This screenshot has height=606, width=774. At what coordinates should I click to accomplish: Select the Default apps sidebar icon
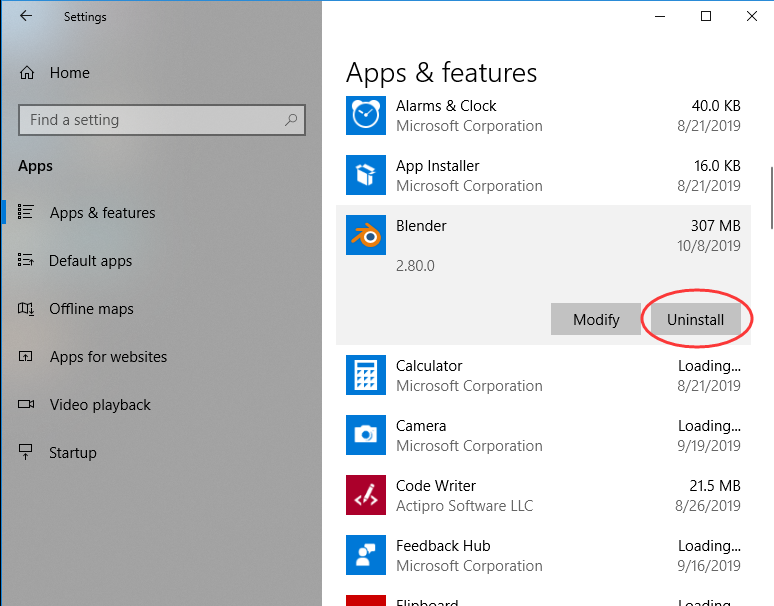pos(26,260)
